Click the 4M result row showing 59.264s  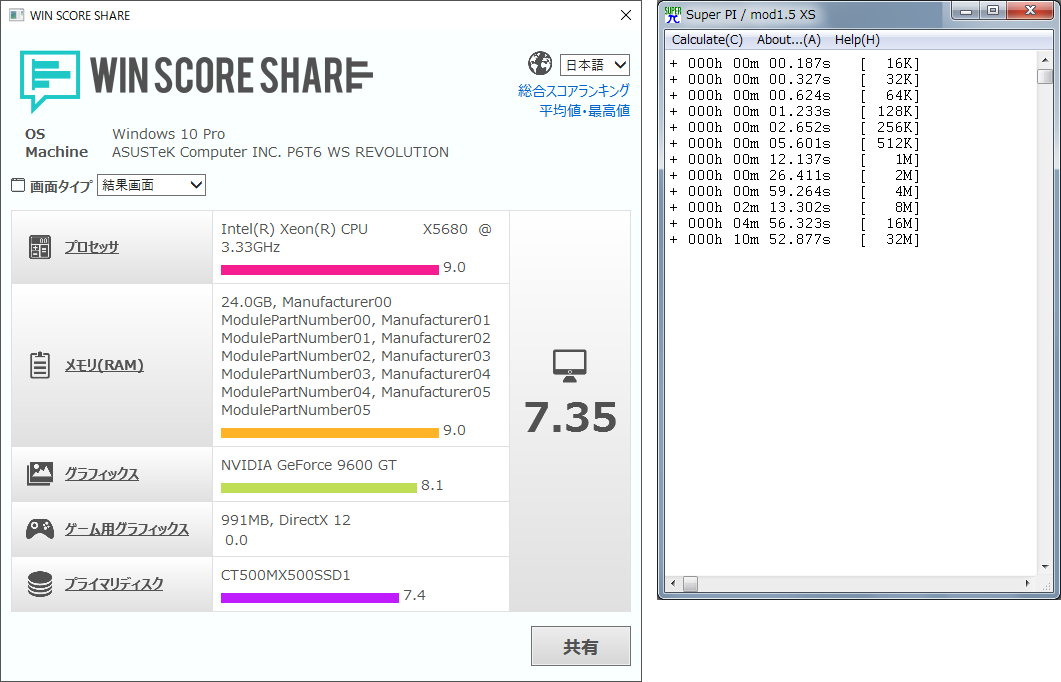(794, 191)
